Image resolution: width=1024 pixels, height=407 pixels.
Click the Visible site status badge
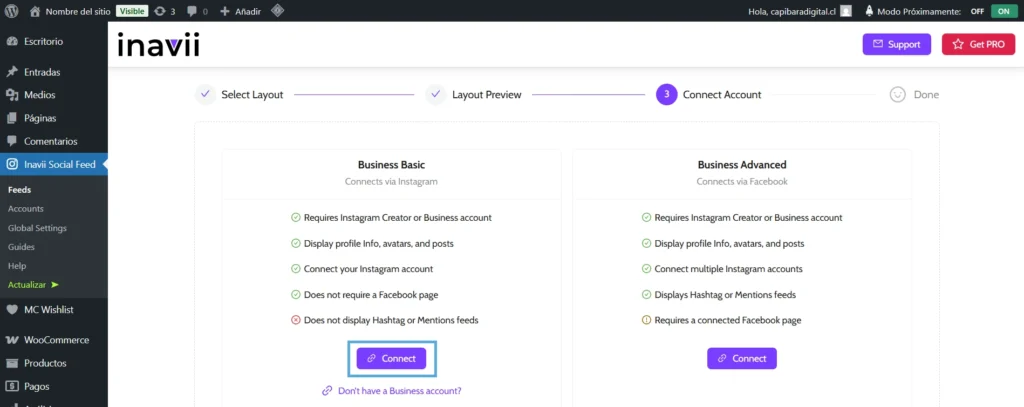[132, 11]
